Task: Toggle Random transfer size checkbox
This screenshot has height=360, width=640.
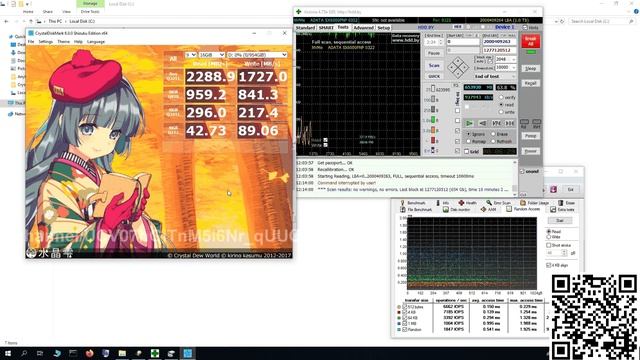Action: [x=404, y=329]
